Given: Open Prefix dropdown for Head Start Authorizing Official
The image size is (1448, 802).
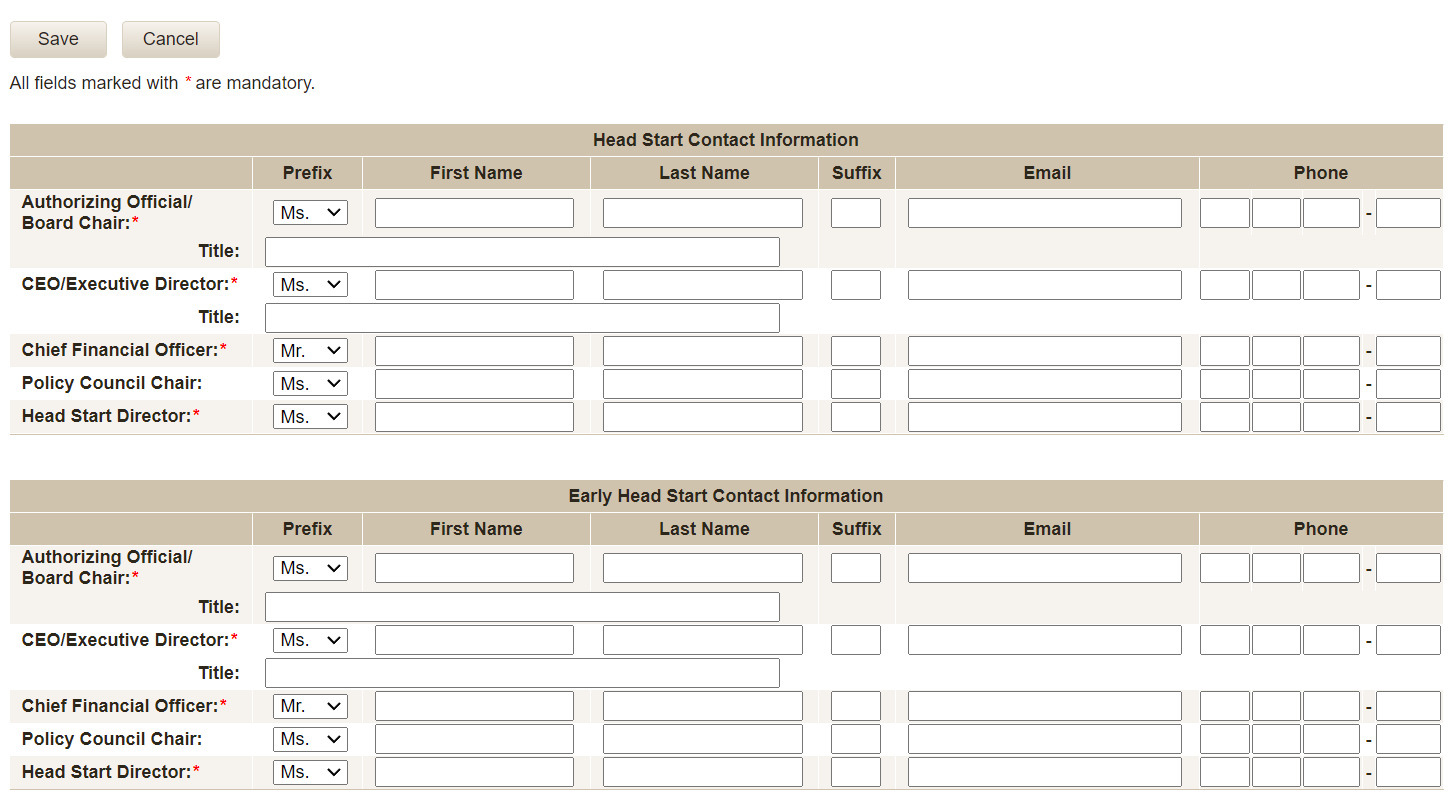Looking at the screenshot, I should pos(310,213).
